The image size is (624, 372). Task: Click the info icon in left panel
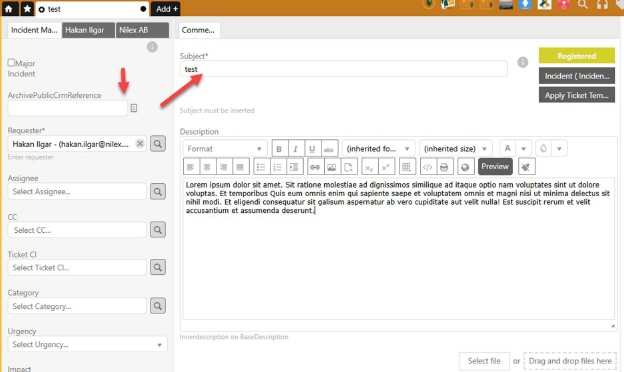pos(152,47)
